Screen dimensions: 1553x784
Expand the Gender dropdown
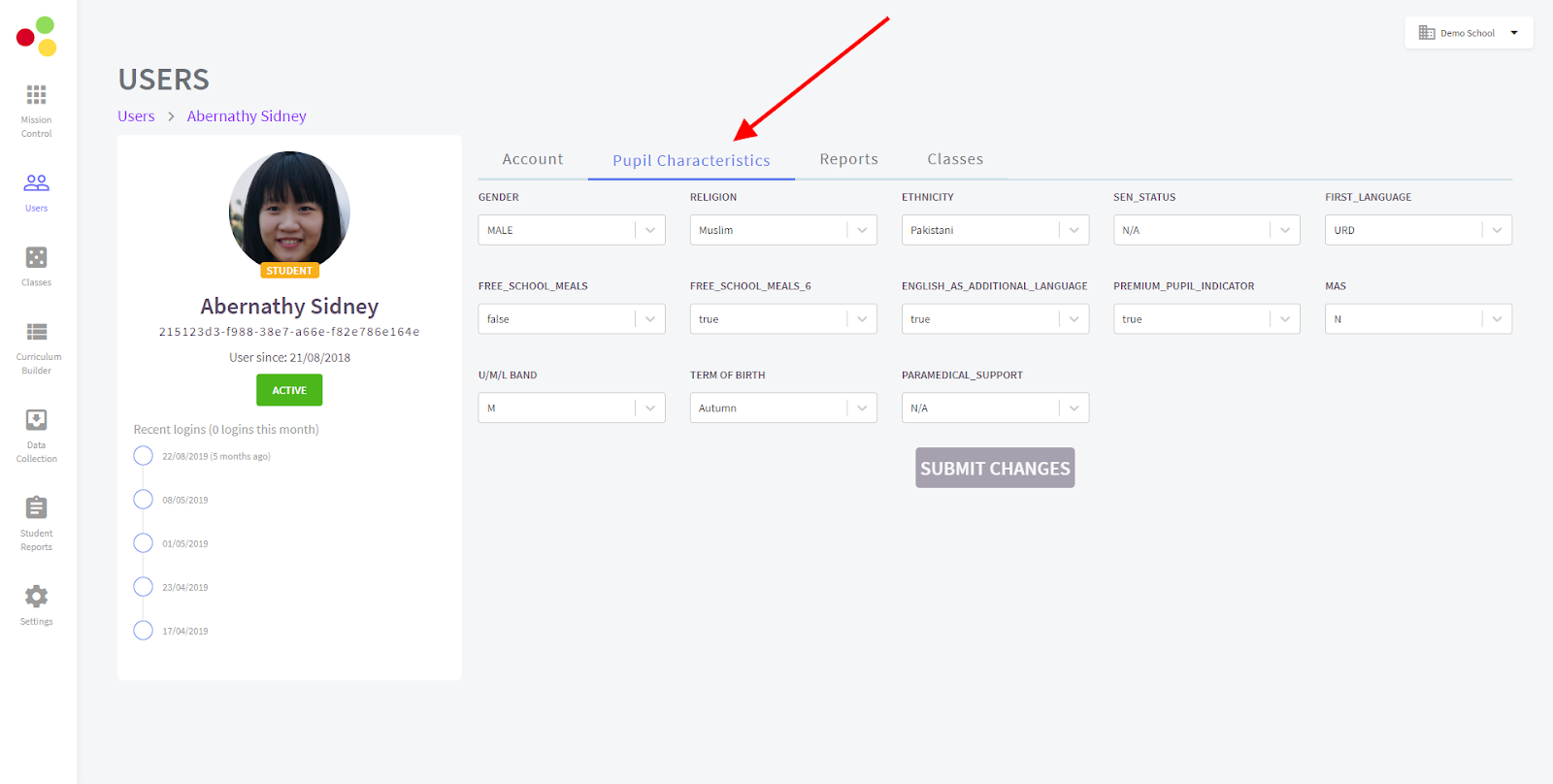click(x=571, y=230)
